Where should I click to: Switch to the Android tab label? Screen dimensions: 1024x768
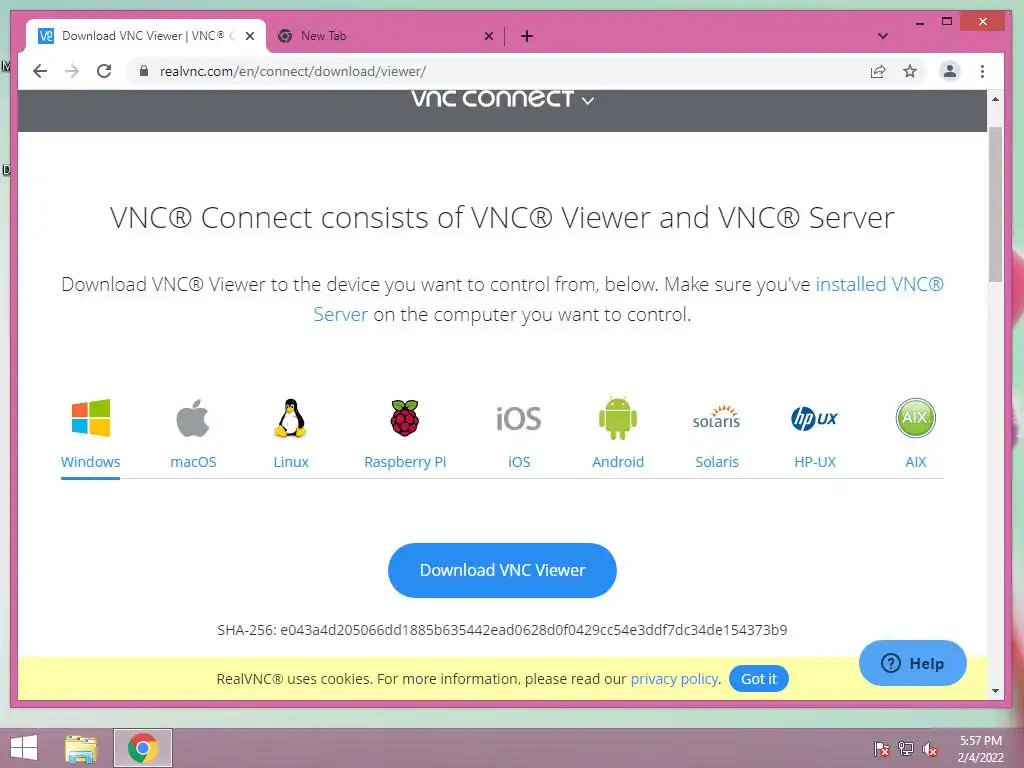(618, 462)
